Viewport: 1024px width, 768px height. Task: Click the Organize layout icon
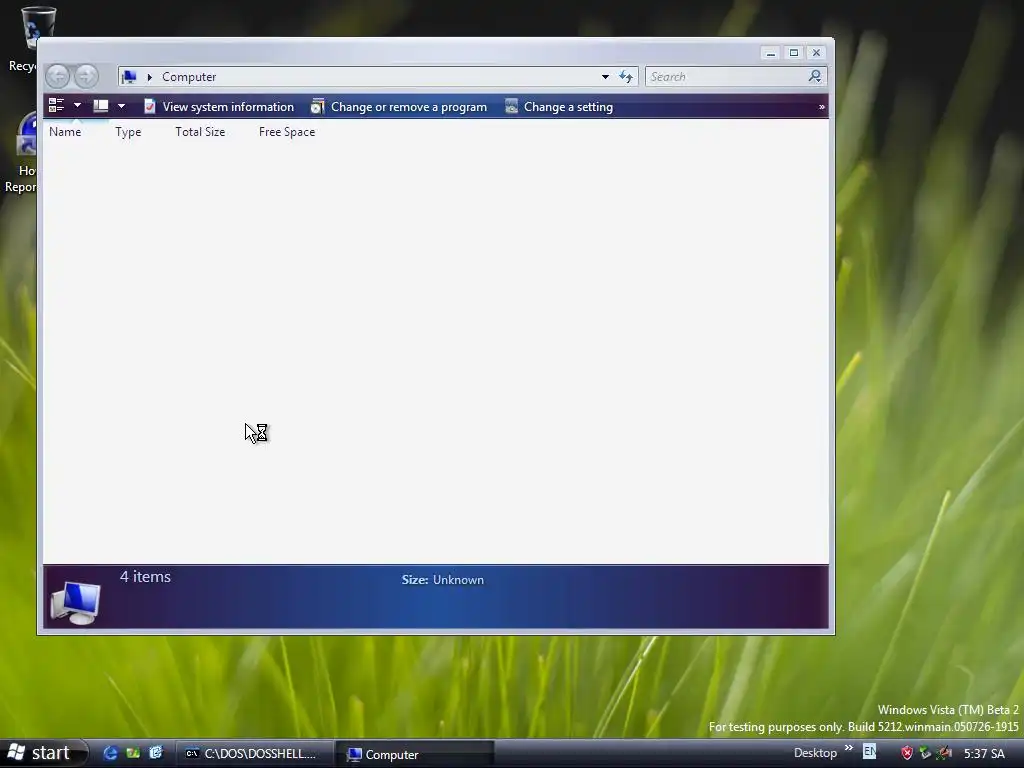pos(56,106)
